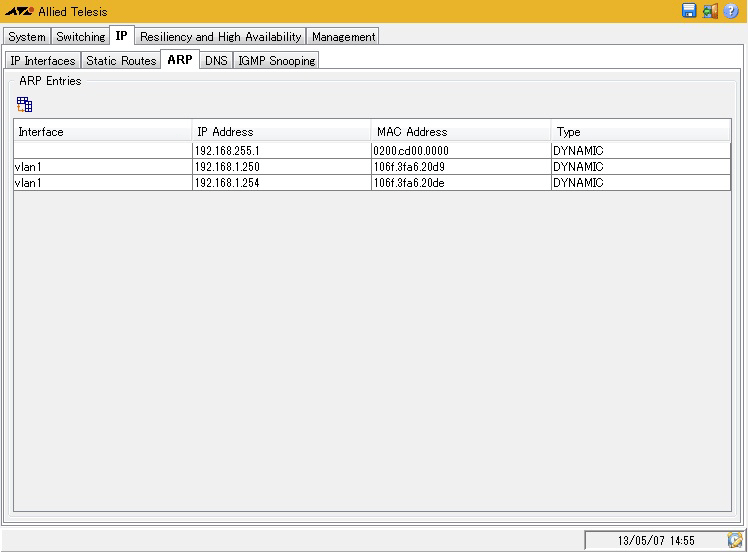Click the logout door icon
This screenshot has width=748, height=552.
[x=710, y=11]
